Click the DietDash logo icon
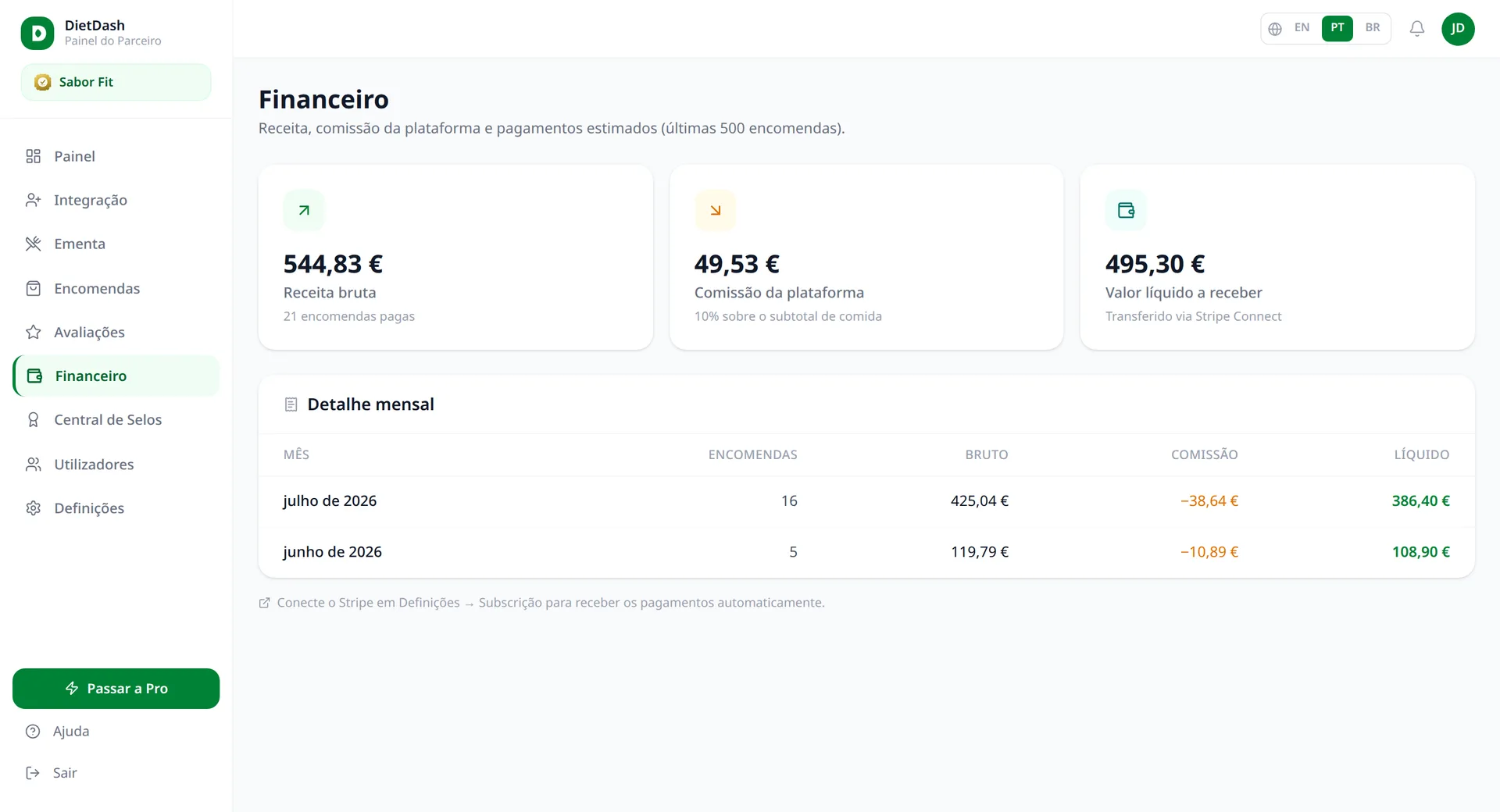 point(37,33)
